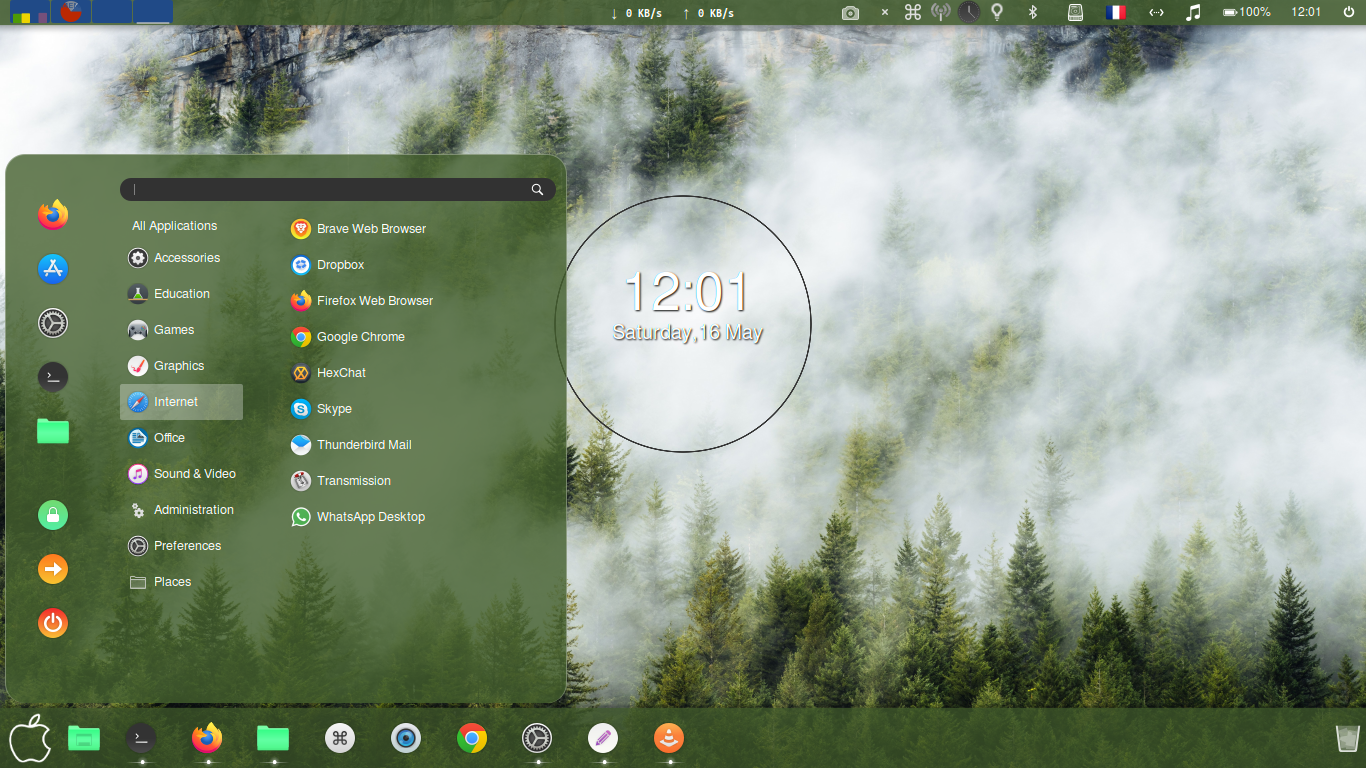The height and width of the screenshot is (768, 1366).
Task: Select the Places category
Action: point(181,582)
